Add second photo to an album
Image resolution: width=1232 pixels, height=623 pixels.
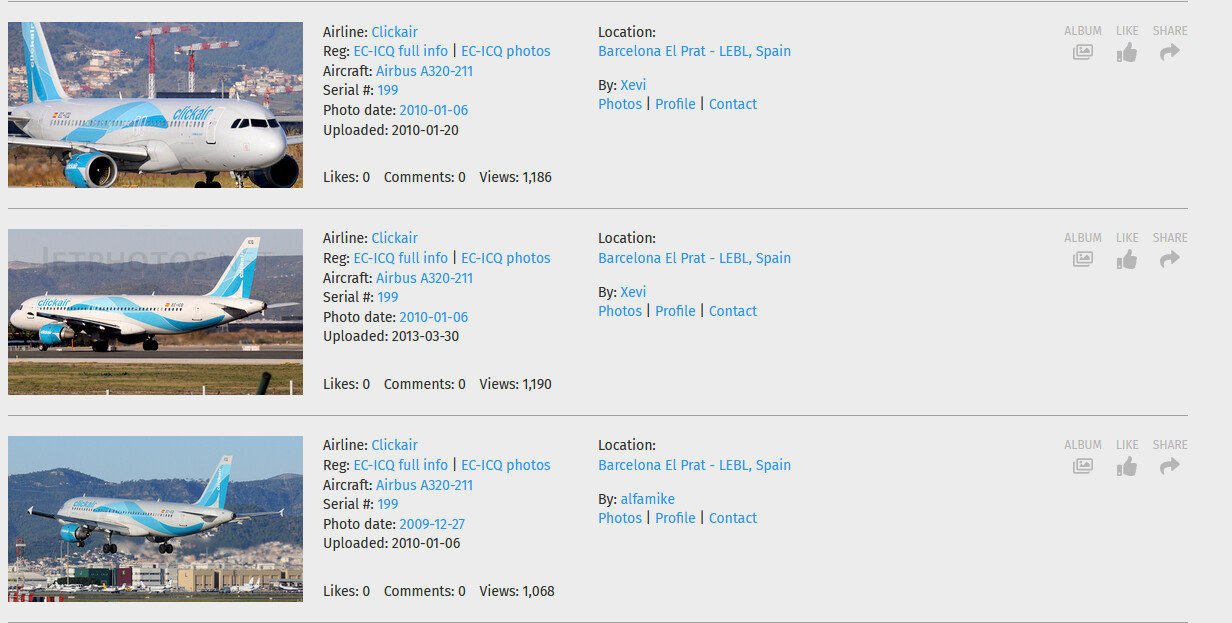tap(1082, 259)
